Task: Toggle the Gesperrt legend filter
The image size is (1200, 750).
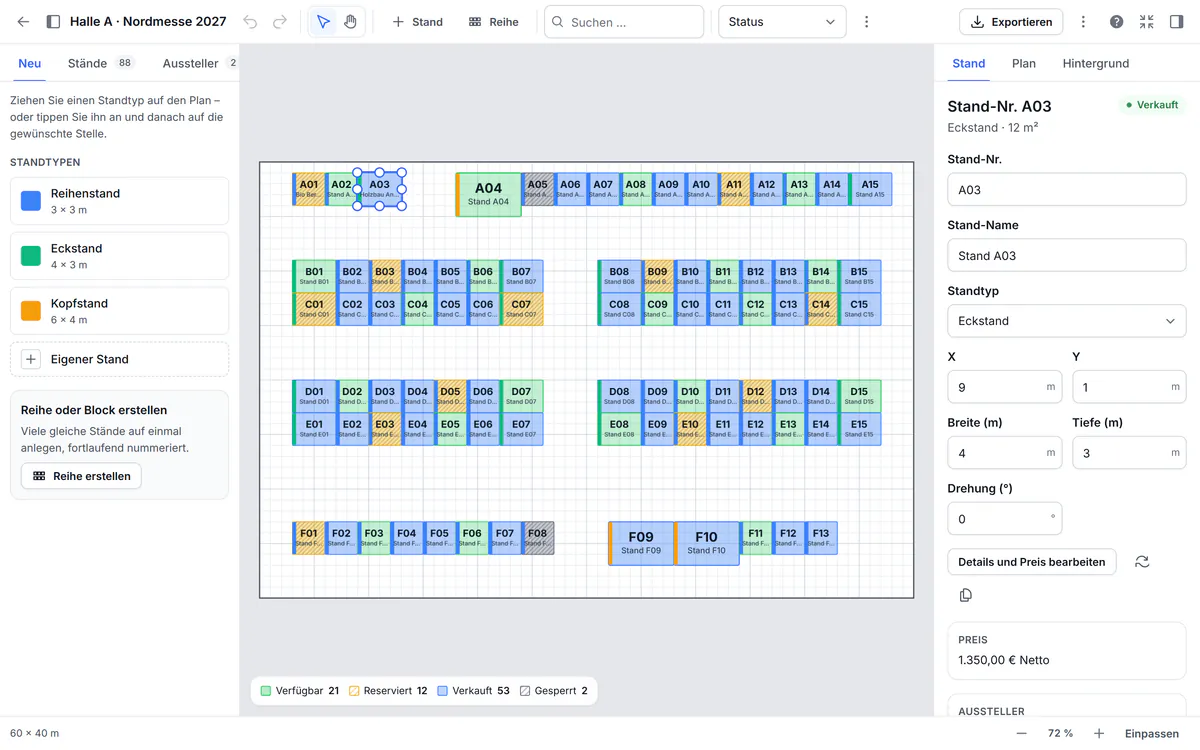Action: tap(553, 691)
